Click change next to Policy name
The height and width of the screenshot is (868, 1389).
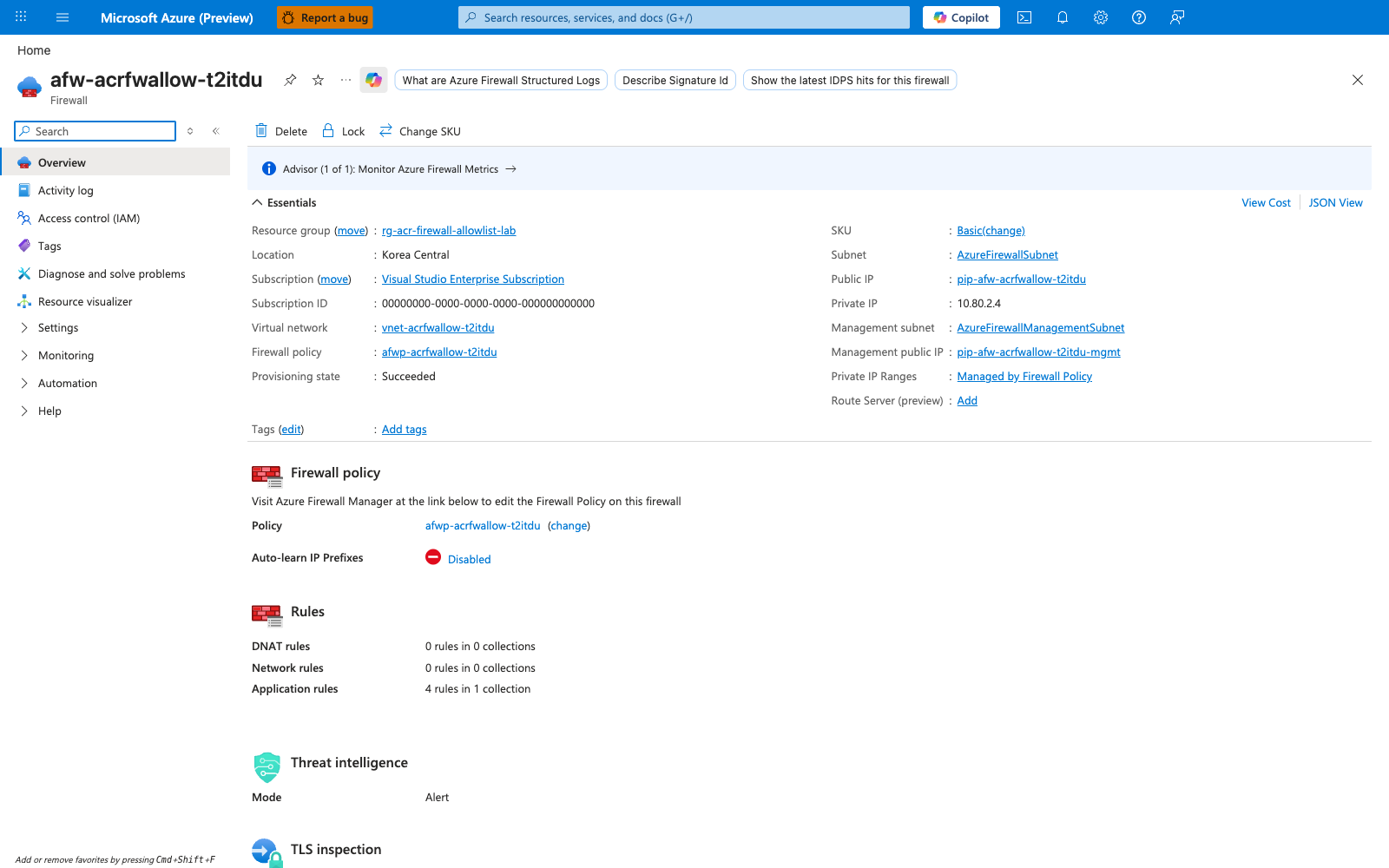(x=569, y=525)
